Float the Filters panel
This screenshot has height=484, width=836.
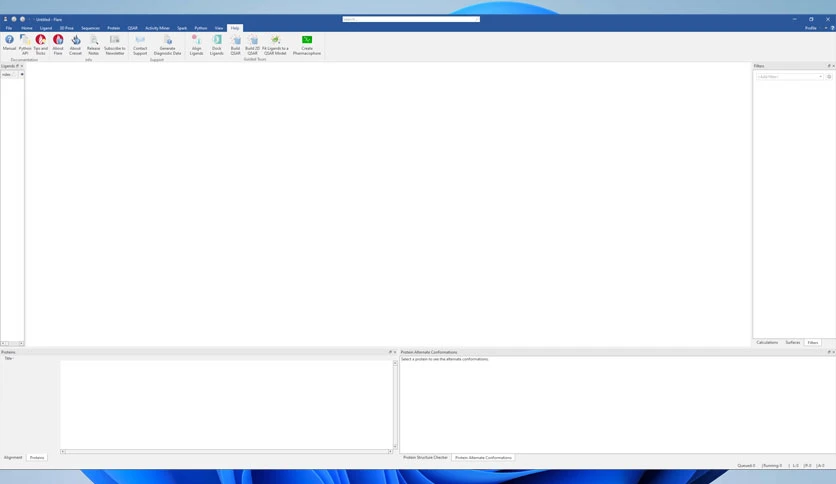829,66
